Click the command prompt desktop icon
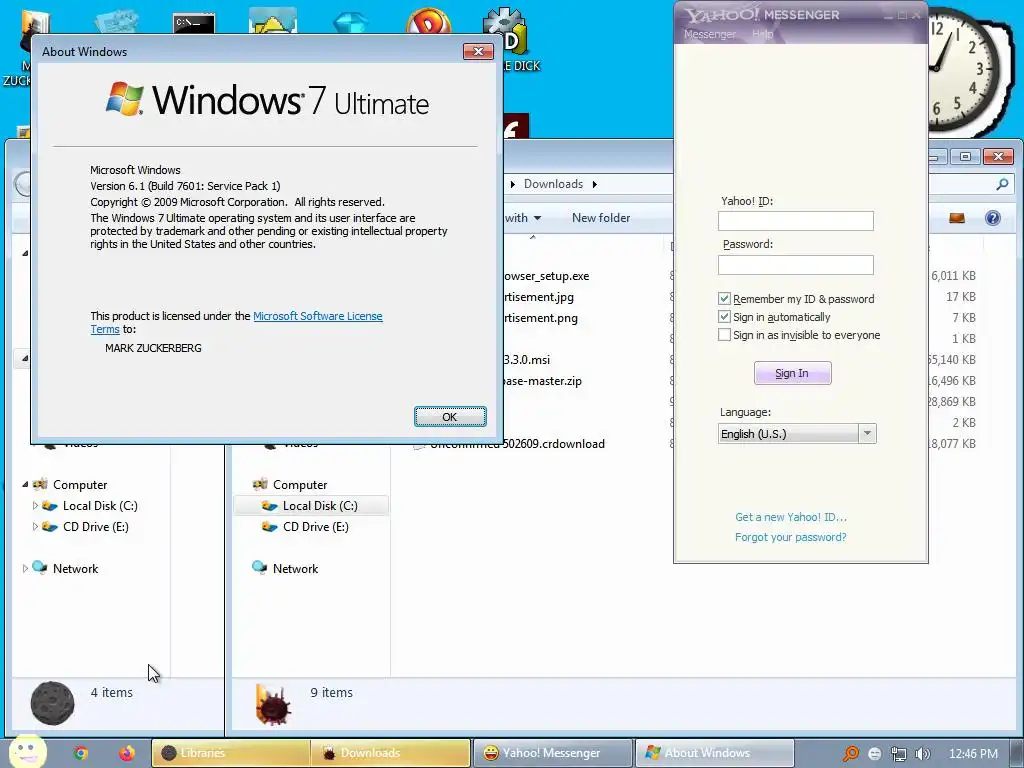The width and height of the screenshot is (1024, 768). point(194,24)
